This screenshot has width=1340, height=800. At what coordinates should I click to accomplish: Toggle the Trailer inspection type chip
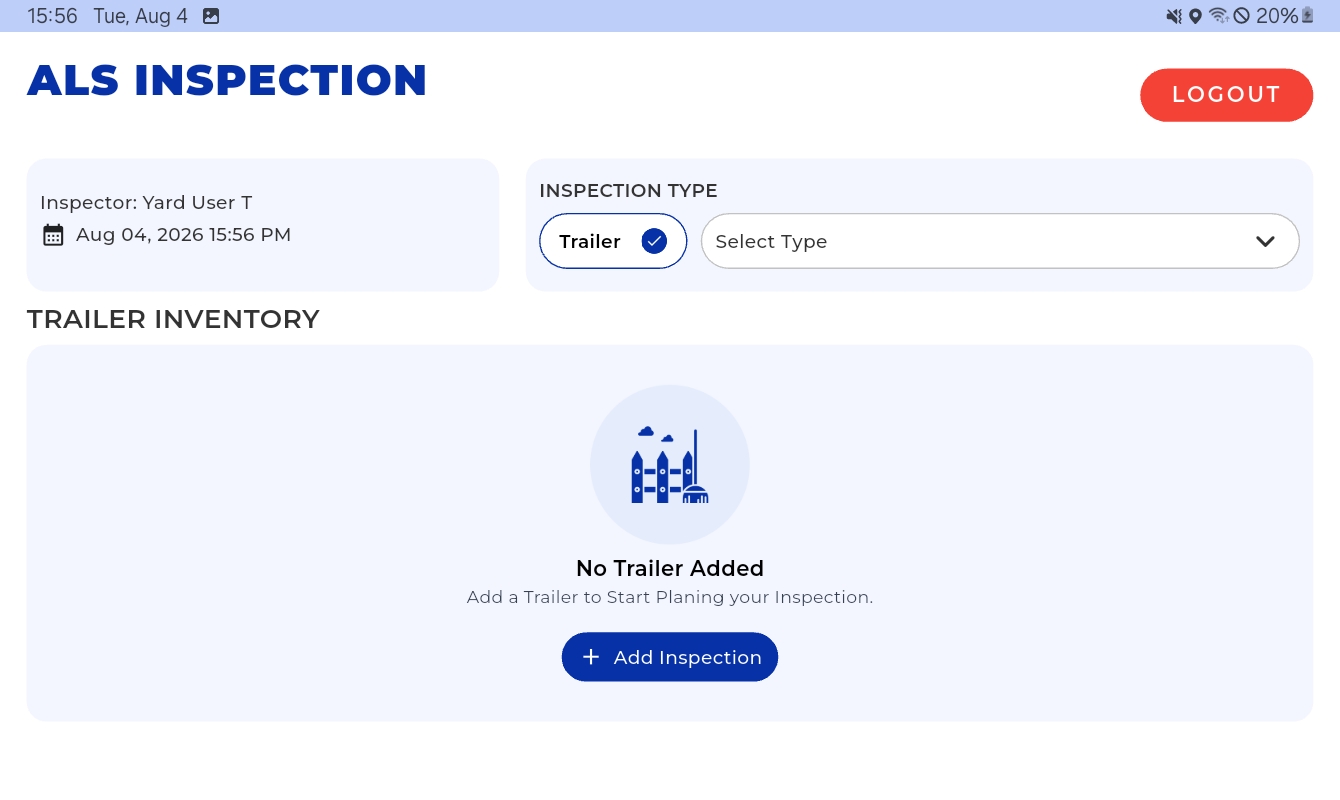click(x=613, y=241)
